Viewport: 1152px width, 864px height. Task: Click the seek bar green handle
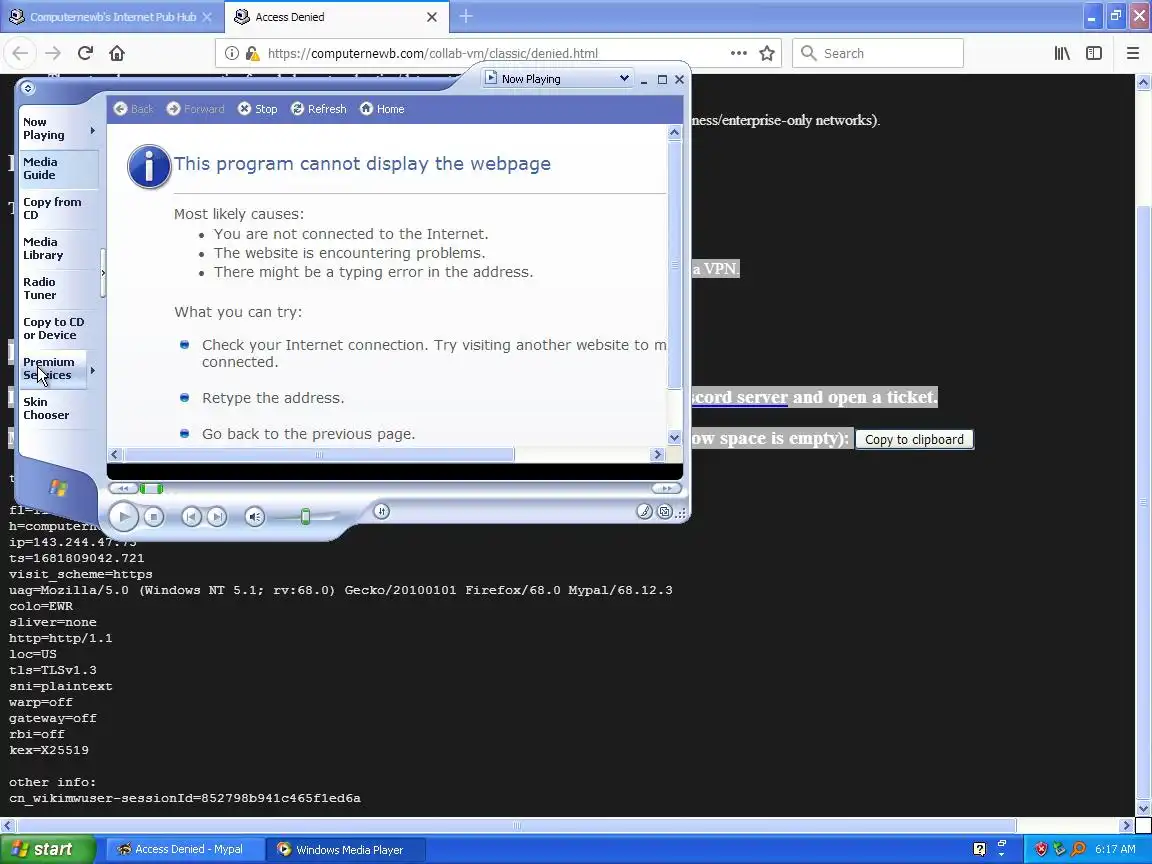coord(152,489)
